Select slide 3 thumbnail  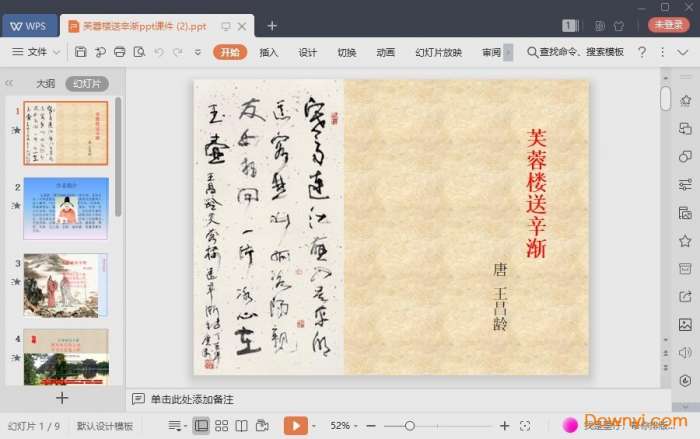[66, 285]
